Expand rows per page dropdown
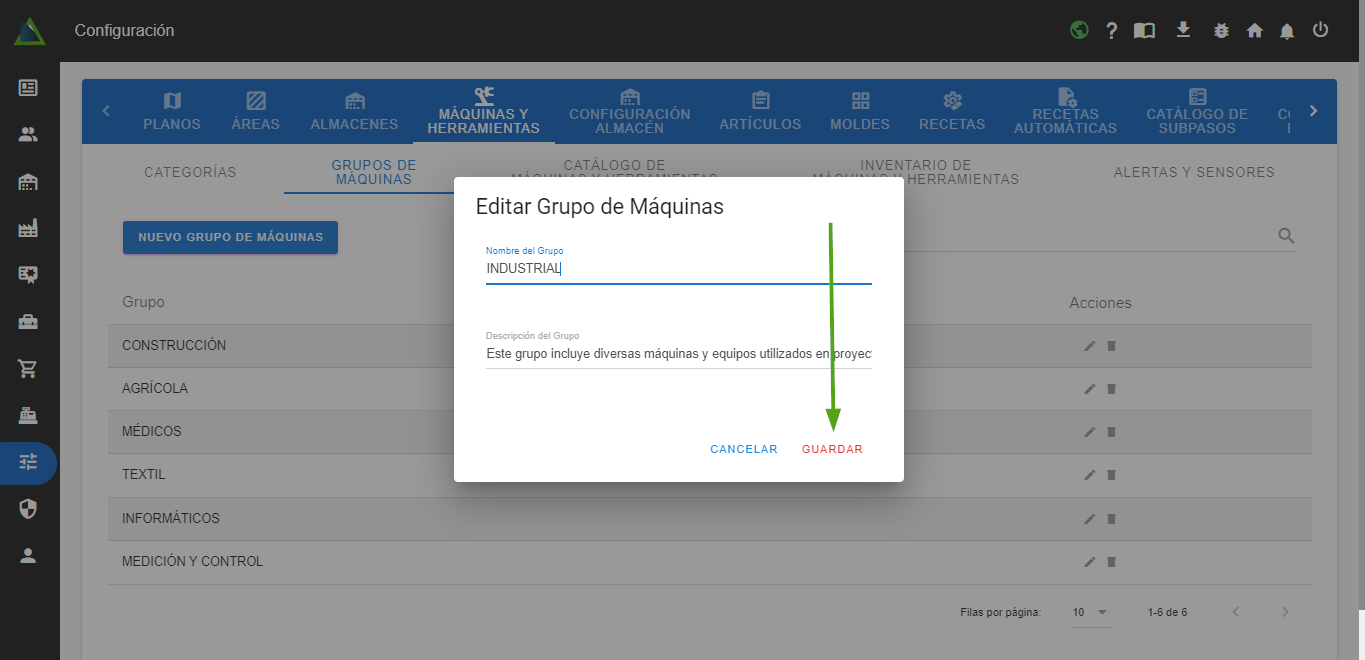 1091,612
